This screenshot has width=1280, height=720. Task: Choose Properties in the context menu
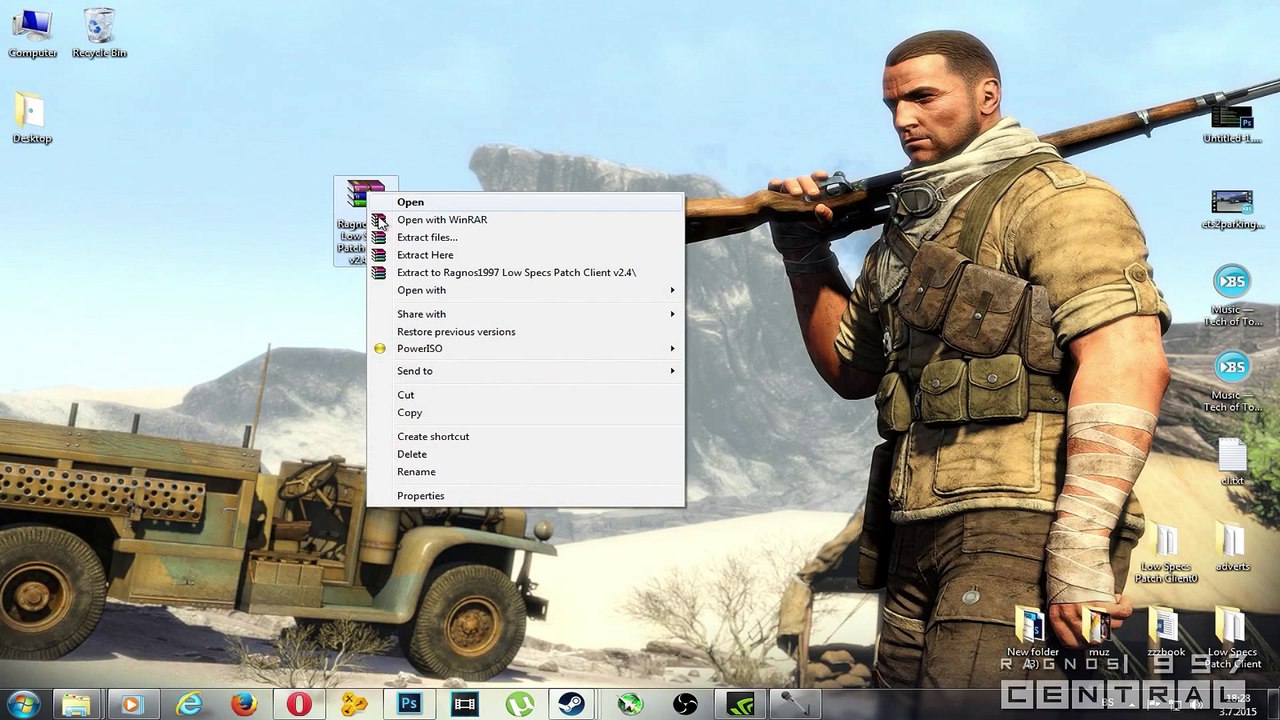tap(526, 496)
